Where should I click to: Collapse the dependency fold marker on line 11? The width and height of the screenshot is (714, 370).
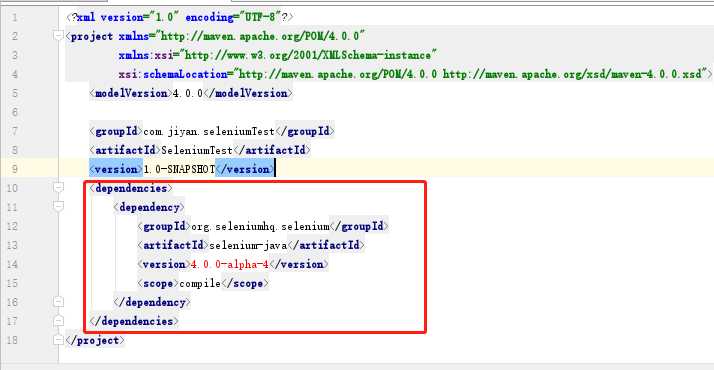point(58,206)
